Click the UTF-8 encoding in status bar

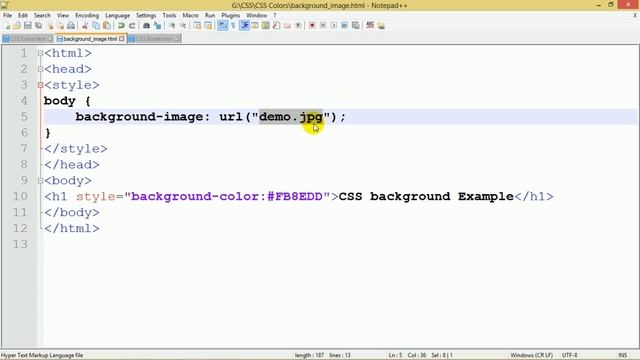pyautogui.click(x=569, y=355)
